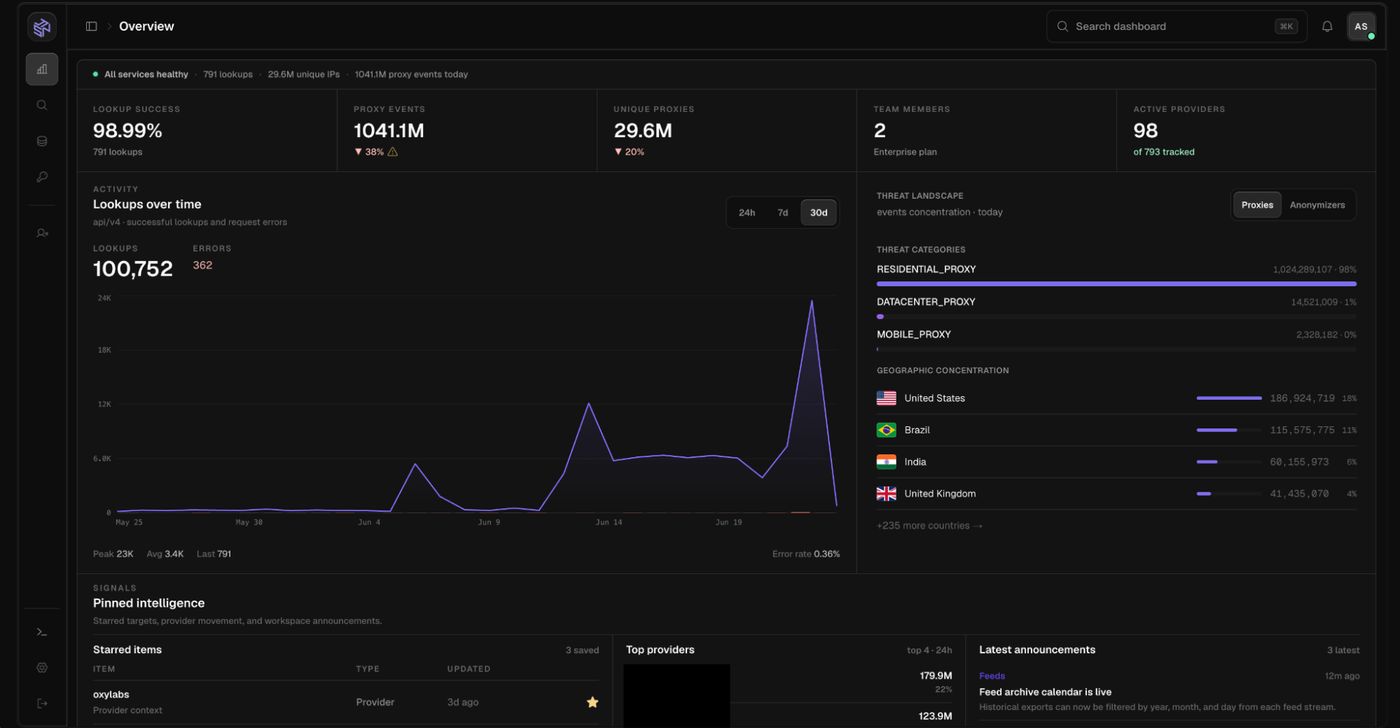Click the Feed archive calendar is live headline
The height and width of the screenshot is (728, 1400).
[1045, 692]
